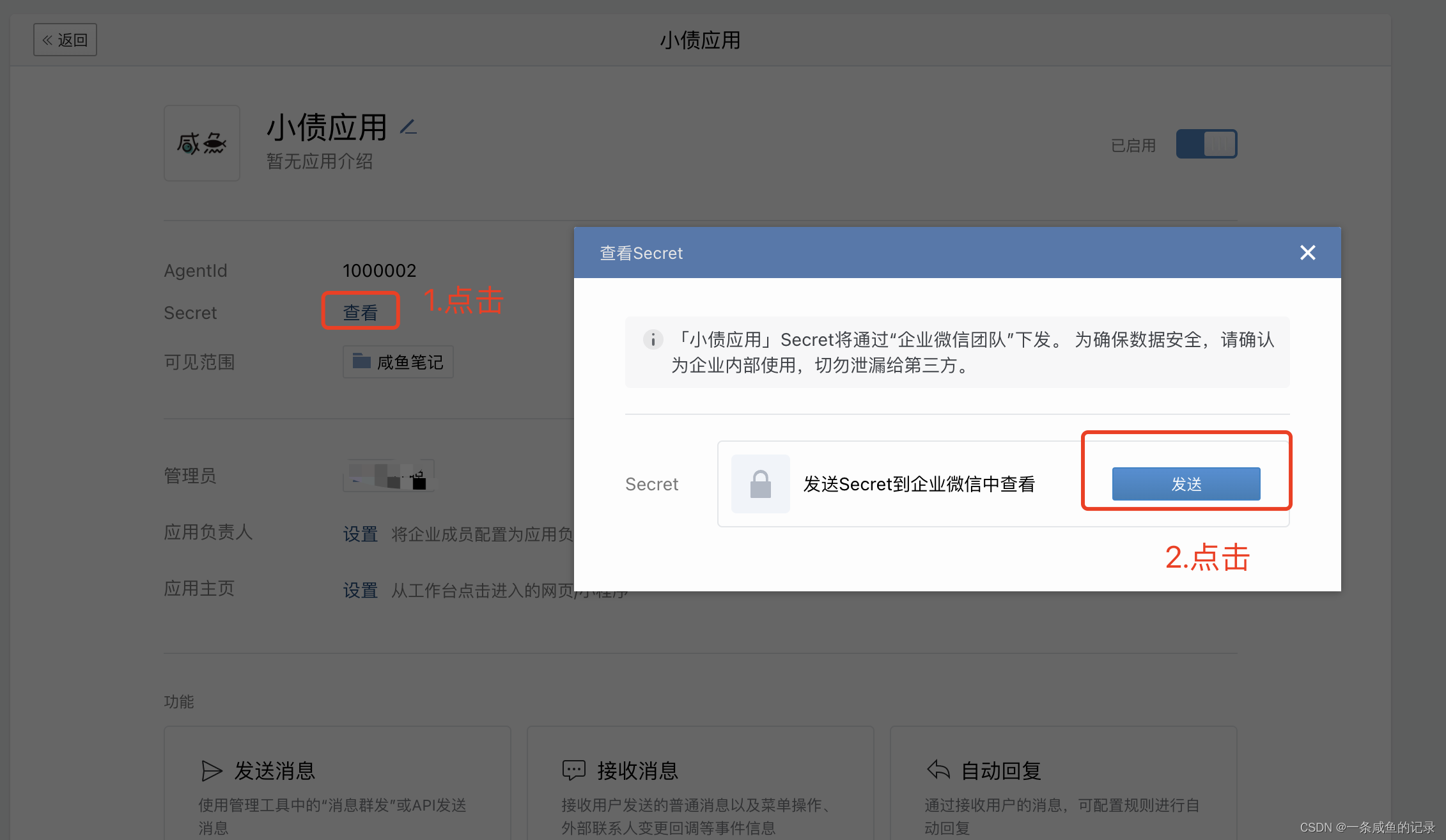Viewport: 1446px width, 840px height.
Task: Toggle the 已启用 enabled switch
Action: tap(1206, 144)
